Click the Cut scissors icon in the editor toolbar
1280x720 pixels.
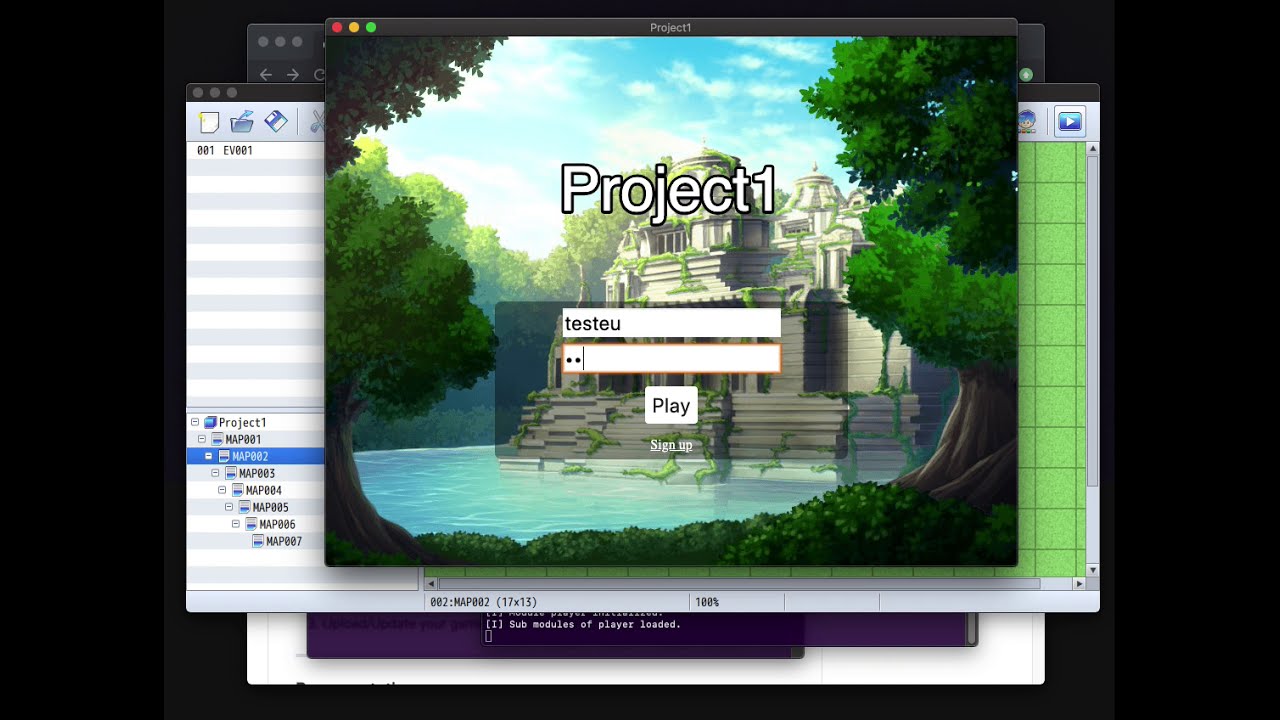(x=317, y=122)
